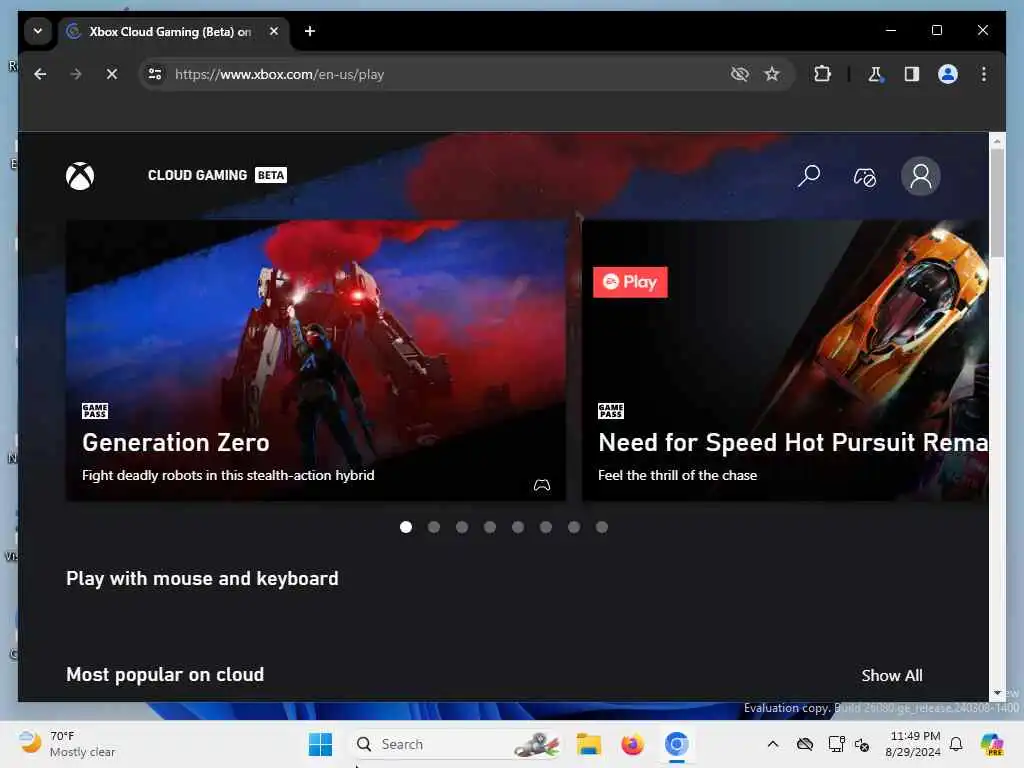Open Copilot preview icon in taskbar
Viewport: 1024px width, 768px height.
[x=992, y=744]
